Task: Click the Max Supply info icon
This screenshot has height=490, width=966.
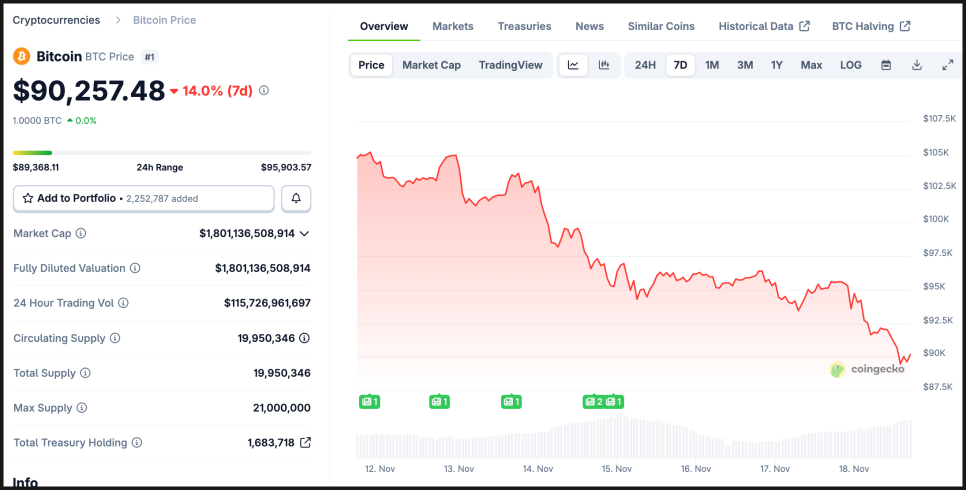Action: [81, 408]
